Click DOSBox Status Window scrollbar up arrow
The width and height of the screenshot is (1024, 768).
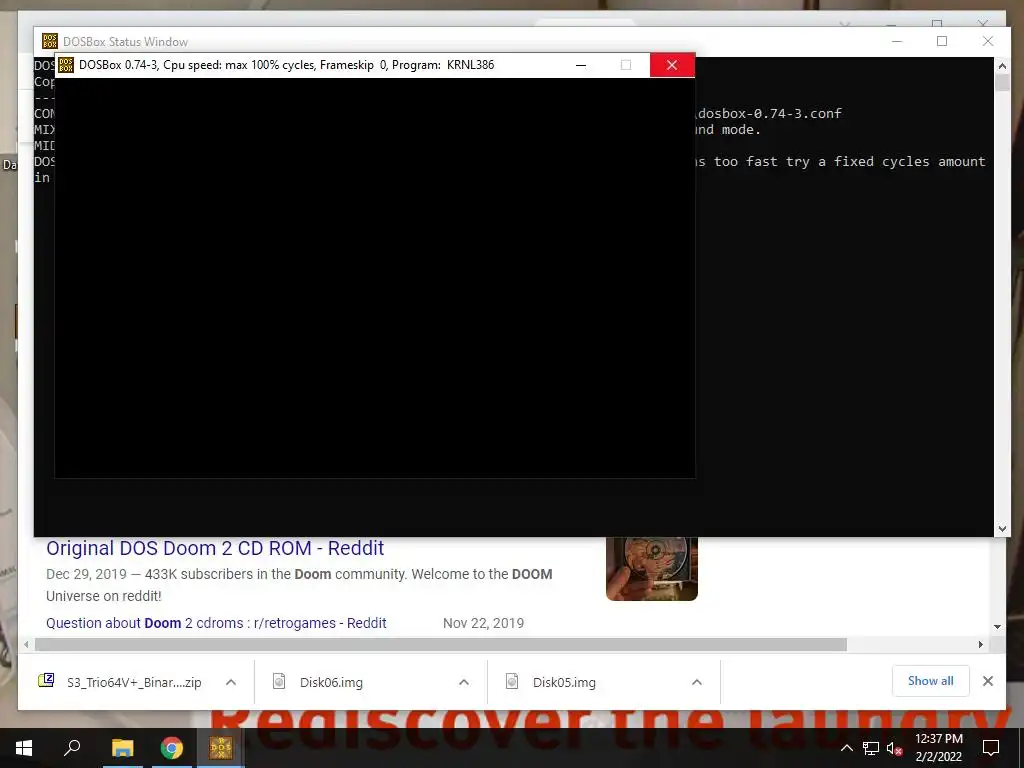pos(1002,66)
